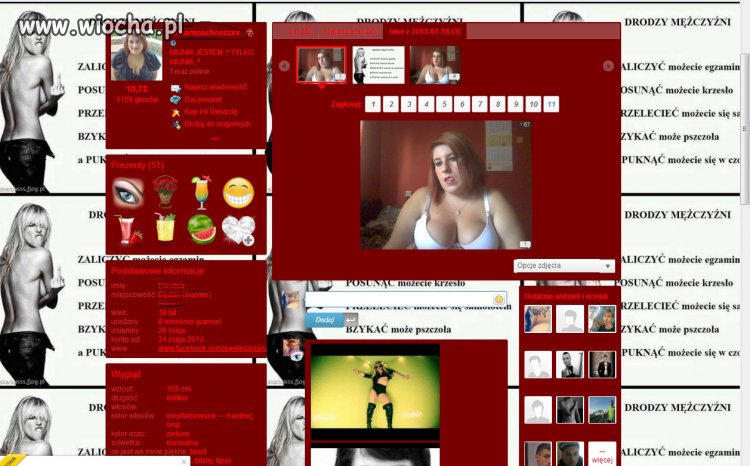Click the diamond heart add-gift icon
Image resolution: width=750 pixels, height=466 pixels.
239,230
